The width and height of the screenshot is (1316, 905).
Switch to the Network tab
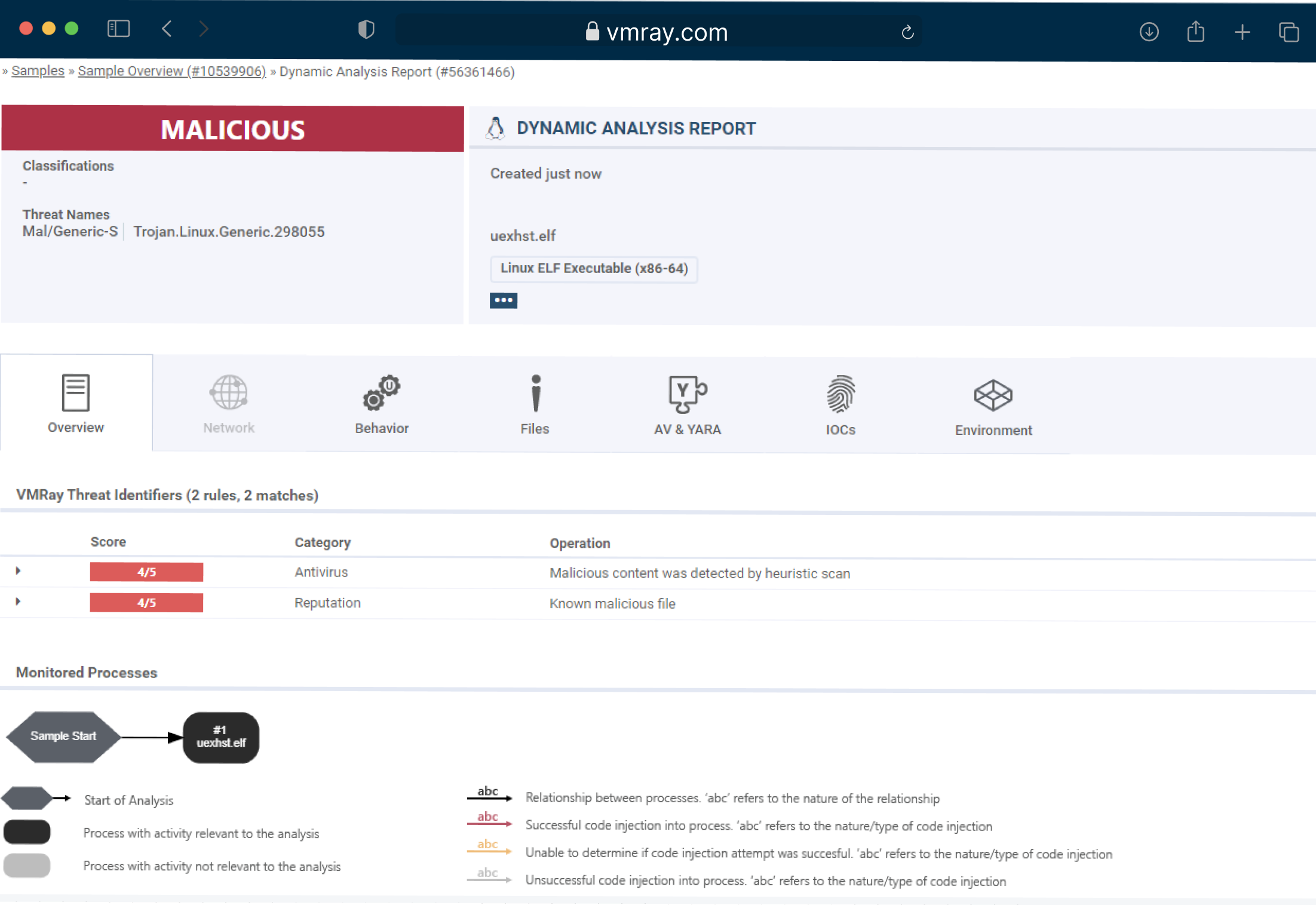[x=229, y=404]
